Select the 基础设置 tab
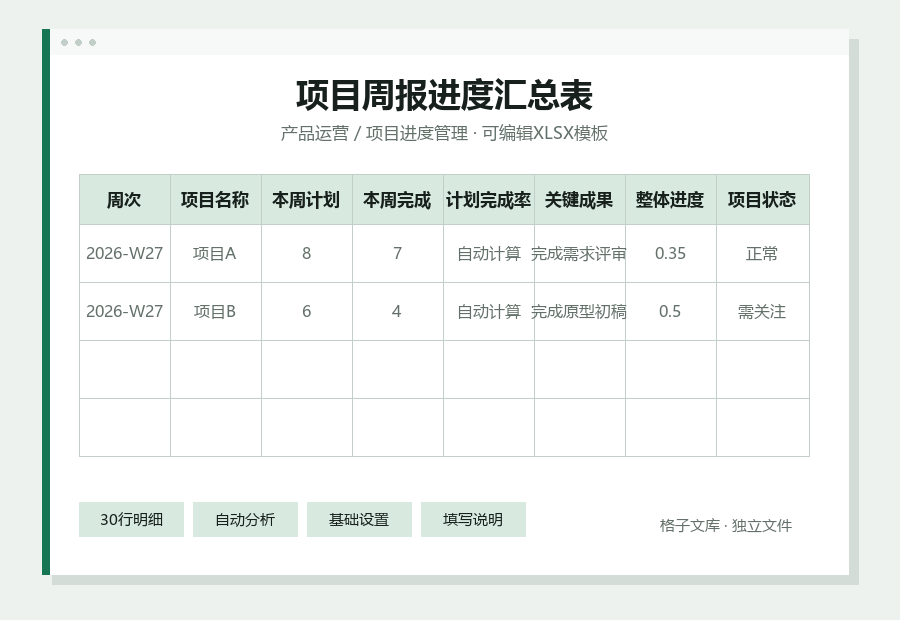 point(359,520)
